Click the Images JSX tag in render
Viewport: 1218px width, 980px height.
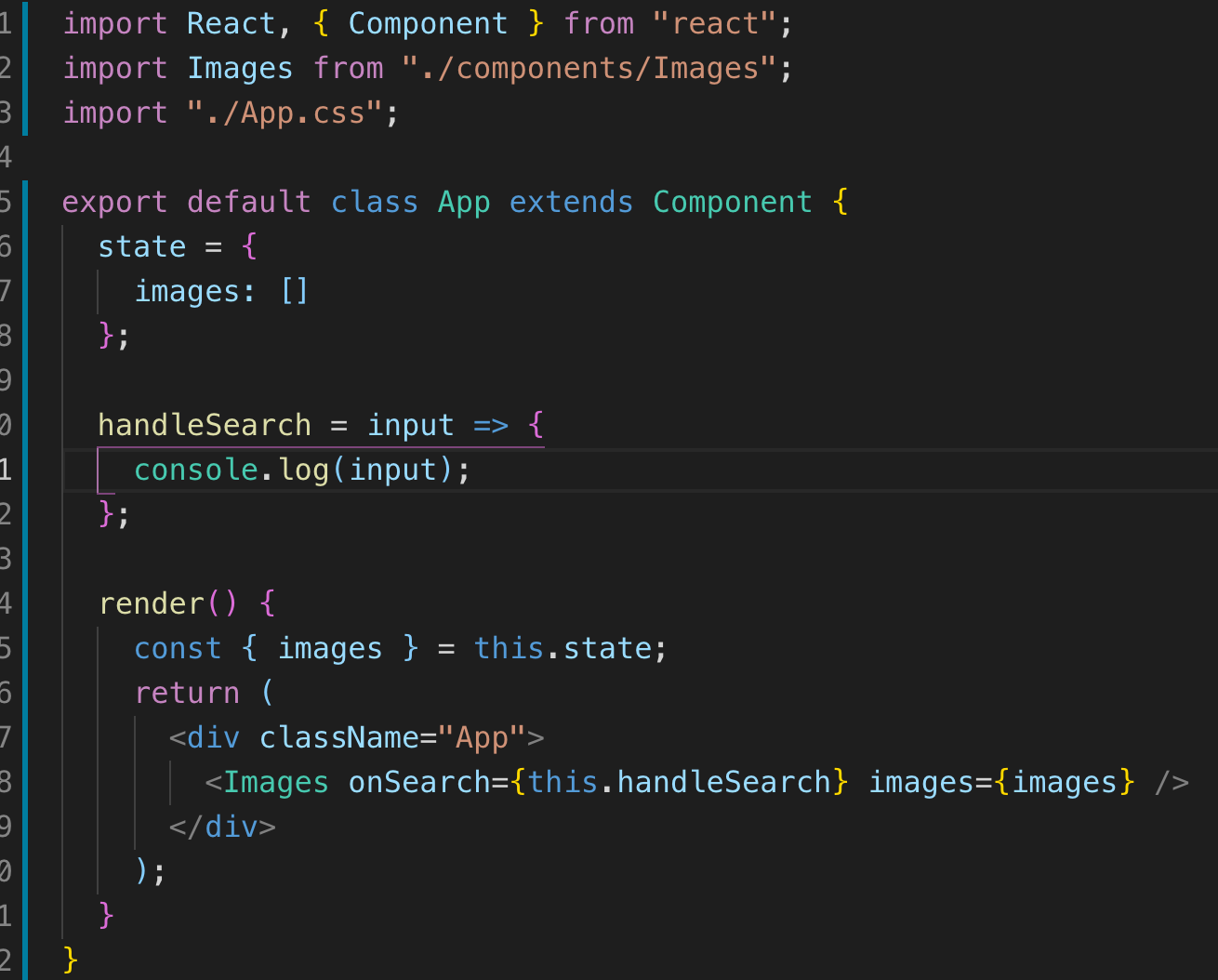coord(274,782)
